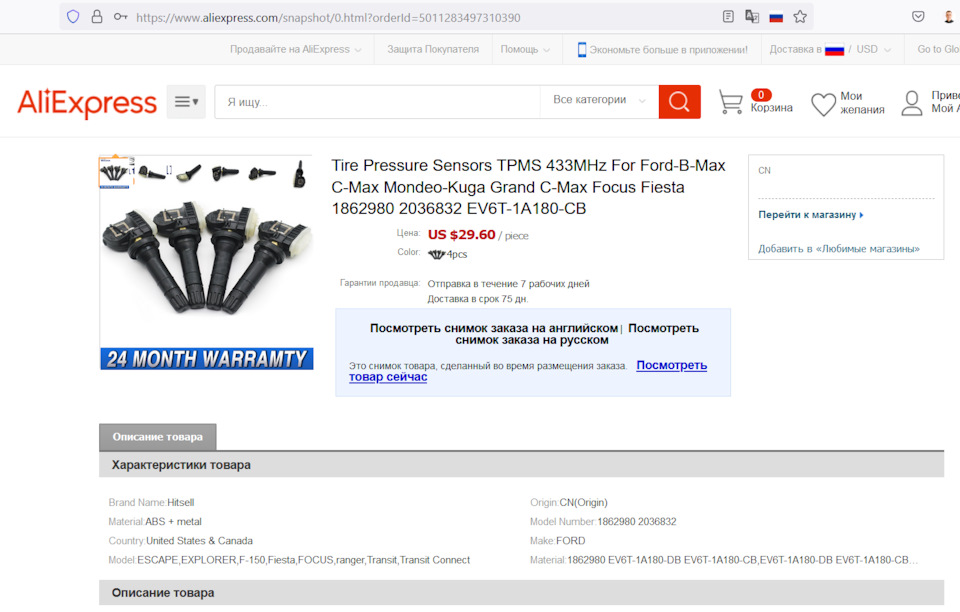Click tracking protection shield icon
The width and height of the screenshot is (960, 612).
click(73, 17)
